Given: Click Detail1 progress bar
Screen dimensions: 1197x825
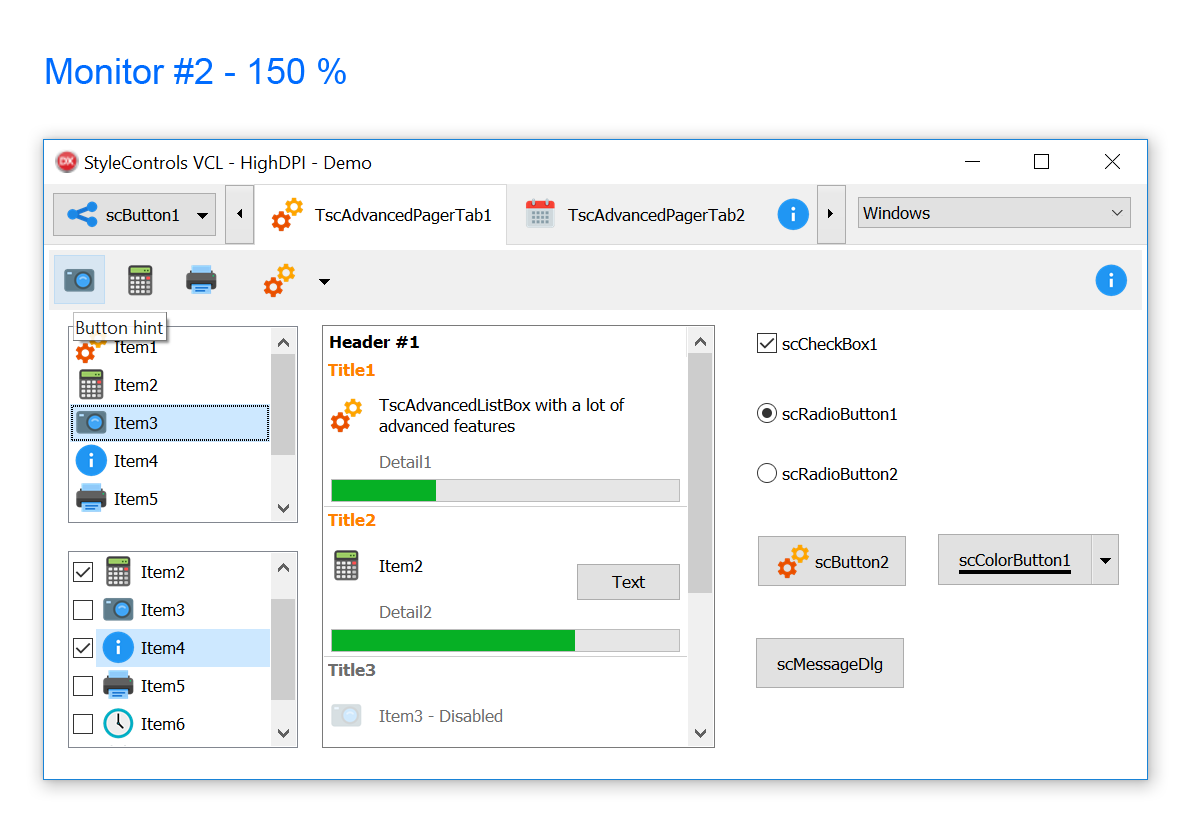Looking at the screenshot, I should [x=505, y=490].
